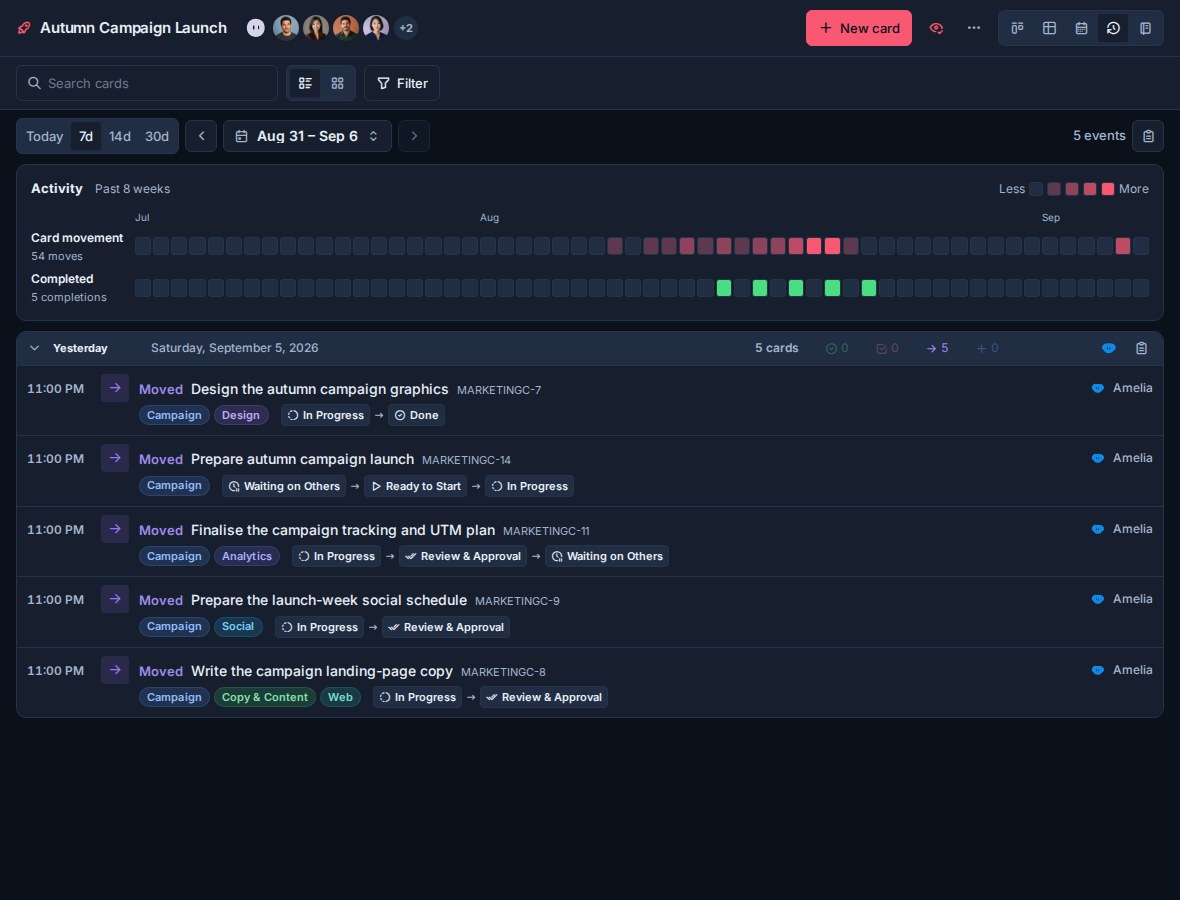Click the first male member avatar
Image resolution: width=1180 pixels, height=900 pixels.
coord(285,28)
